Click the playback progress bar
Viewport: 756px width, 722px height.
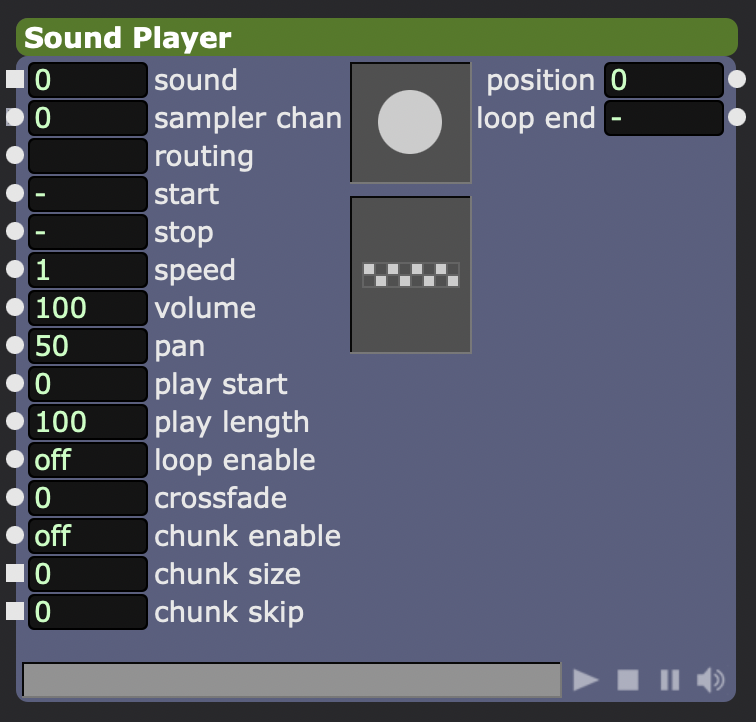291,680
